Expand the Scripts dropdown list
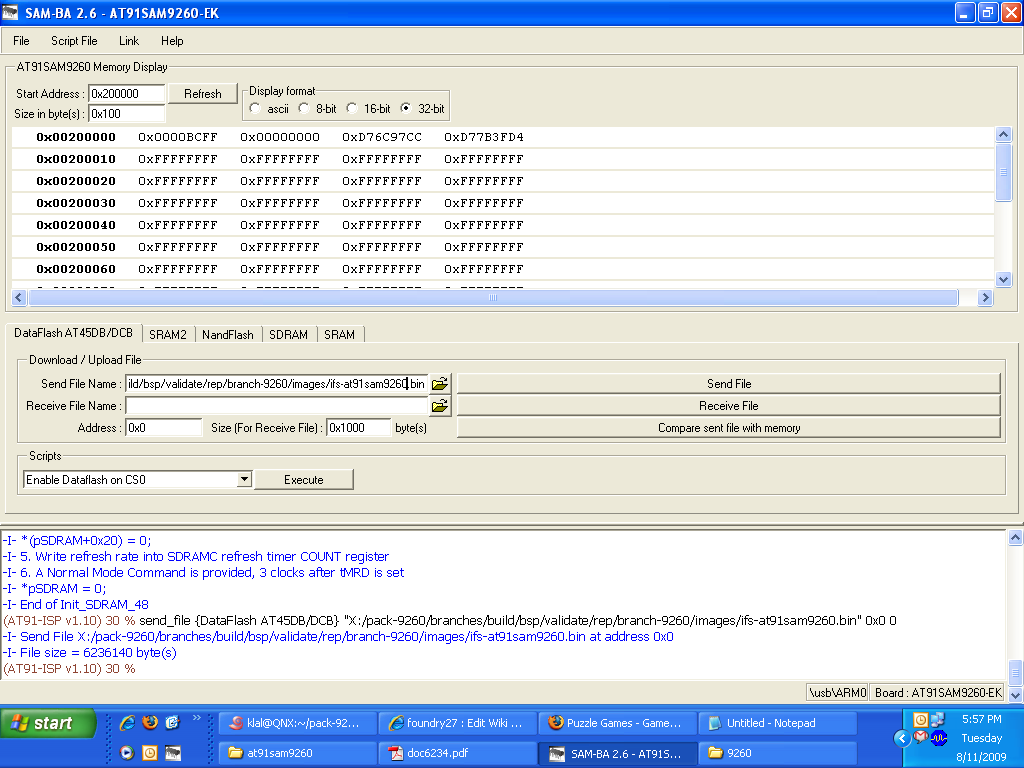 point(244,480)
